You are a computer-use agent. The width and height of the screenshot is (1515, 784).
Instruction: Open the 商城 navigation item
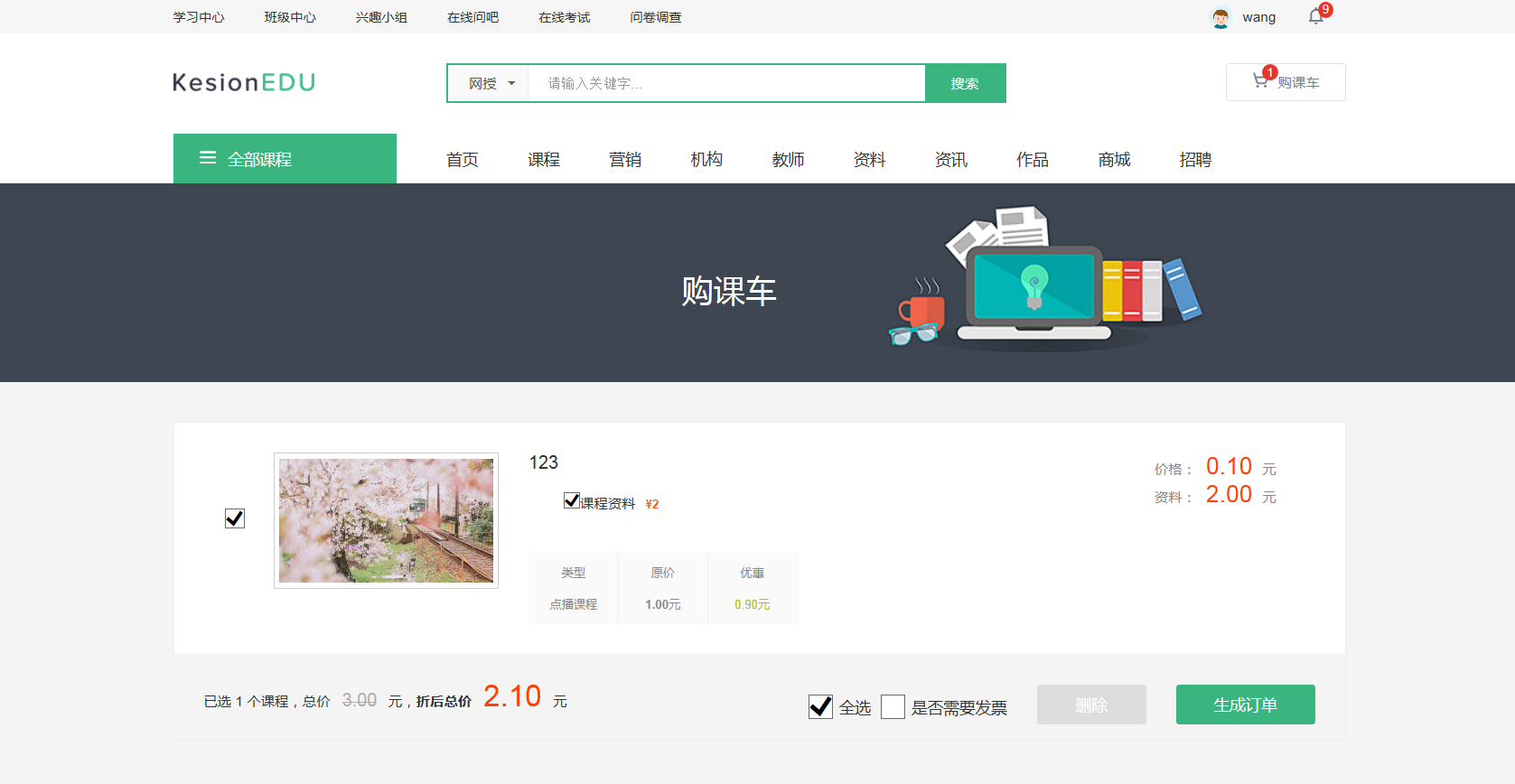tap(1115, 160)
